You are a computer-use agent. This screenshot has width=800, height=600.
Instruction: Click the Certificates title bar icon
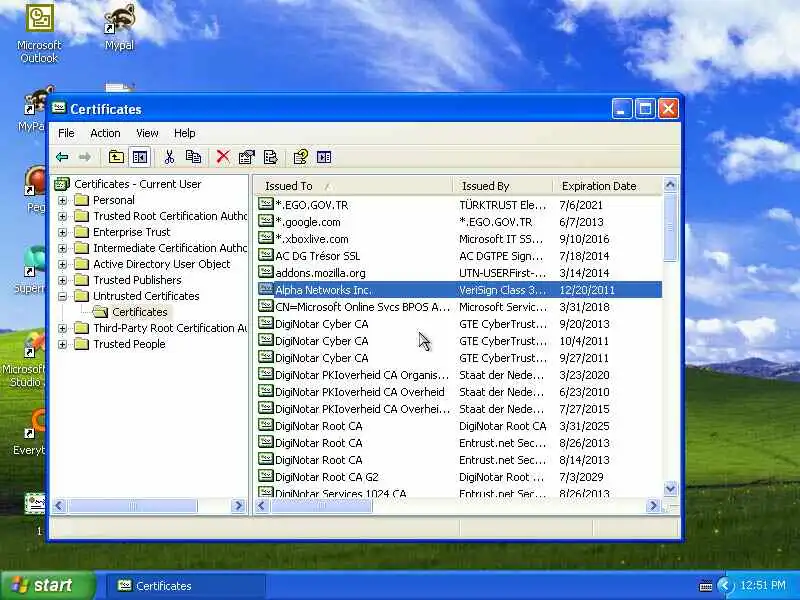pyautogui.click(x=59, y=108)
